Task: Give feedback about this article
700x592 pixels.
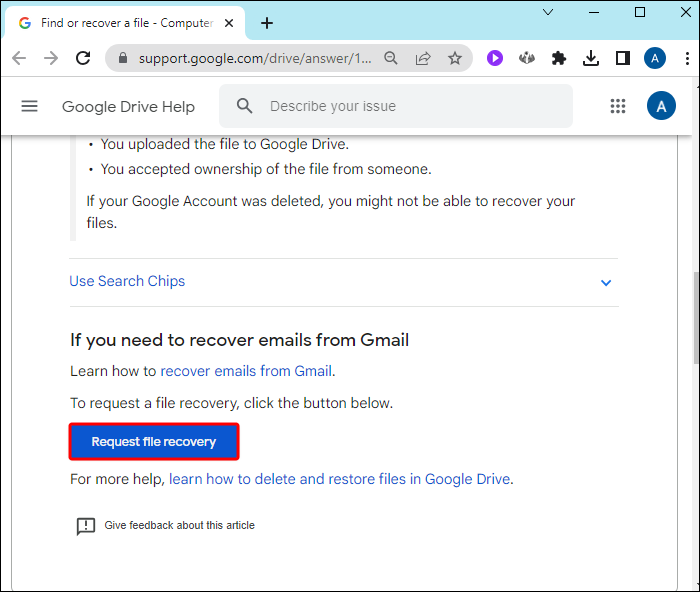Action: pyautogui.click(x=179, y=525)
